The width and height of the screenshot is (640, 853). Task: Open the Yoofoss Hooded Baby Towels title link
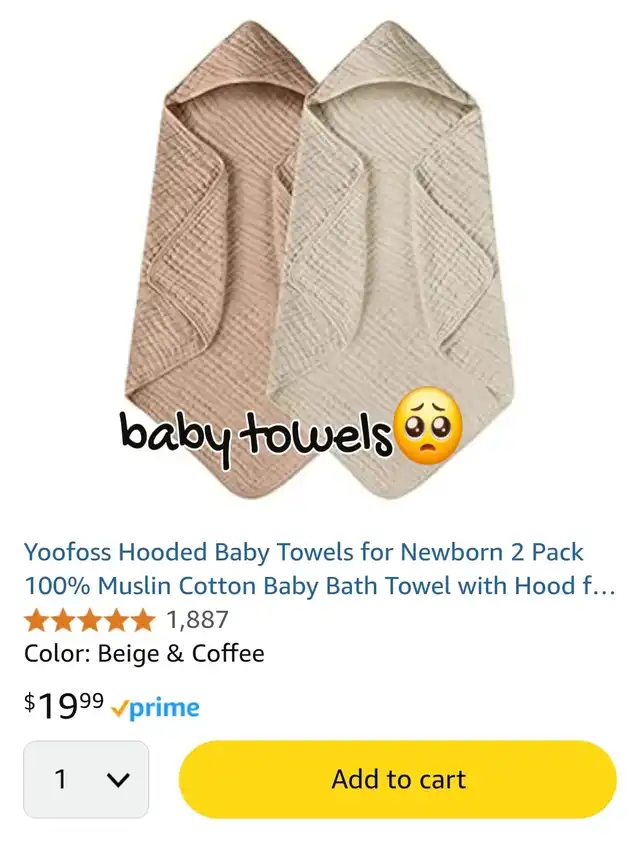pyautogui.click(x=319, y=569)
